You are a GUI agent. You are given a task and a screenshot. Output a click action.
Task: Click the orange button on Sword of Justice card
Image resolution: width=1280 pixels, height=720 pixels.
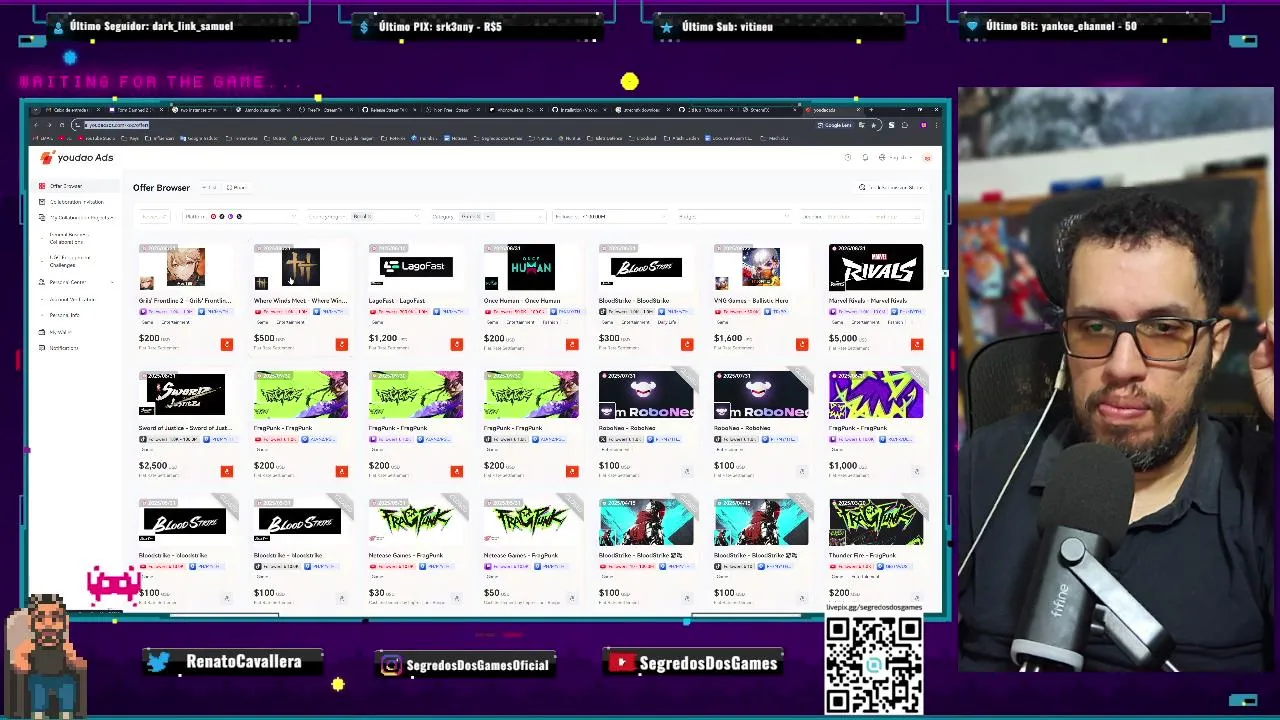click(227, 471)
